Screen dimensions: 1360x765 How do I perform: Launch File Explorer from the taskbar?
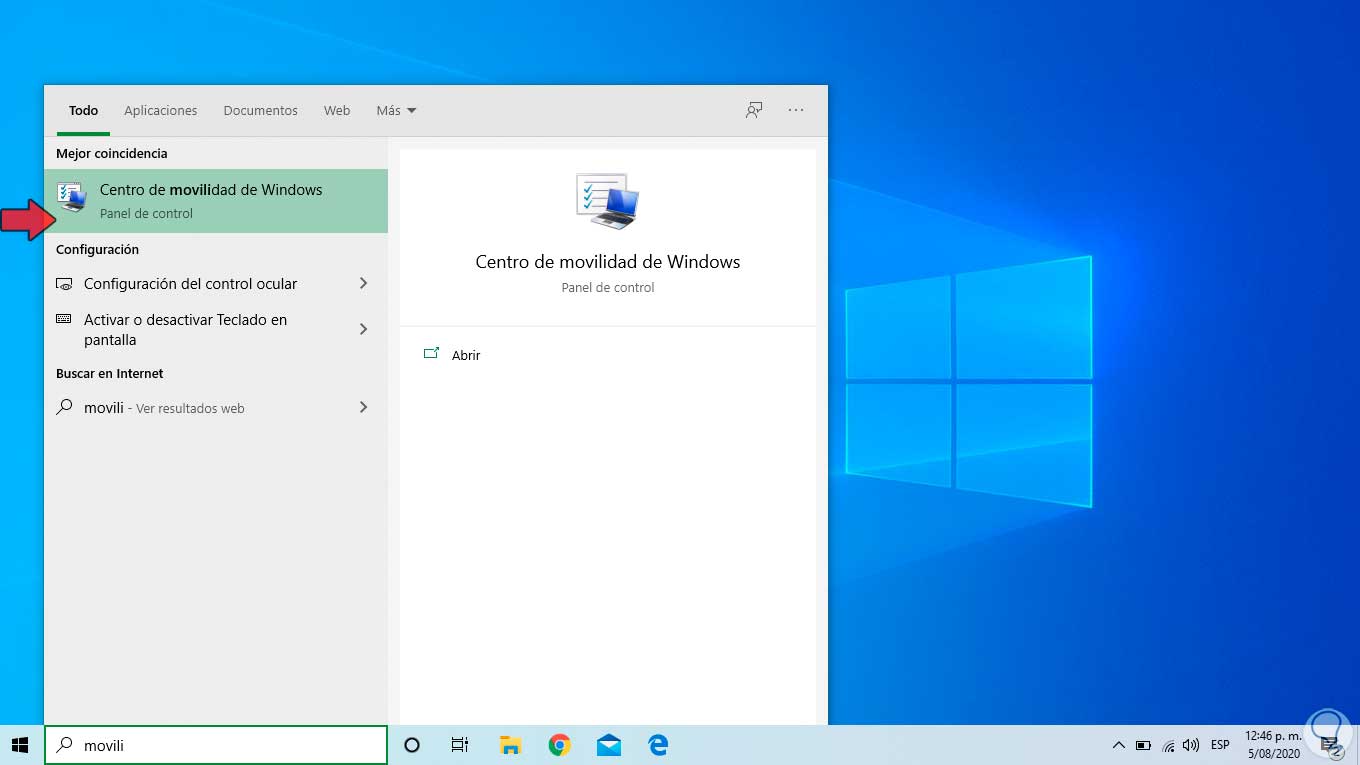(x=510, y=745)
